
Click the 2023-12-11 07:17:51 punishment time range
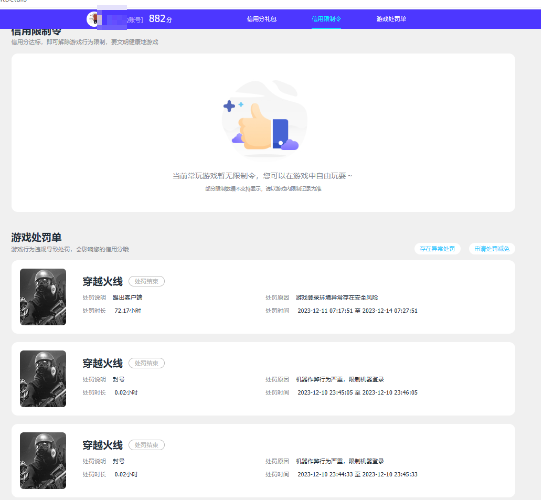click(357, 311)
